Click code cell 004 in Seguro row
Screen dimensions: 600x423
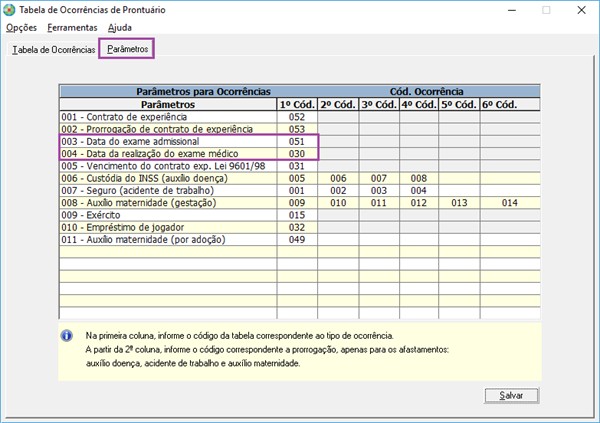[x=419, y=190]
